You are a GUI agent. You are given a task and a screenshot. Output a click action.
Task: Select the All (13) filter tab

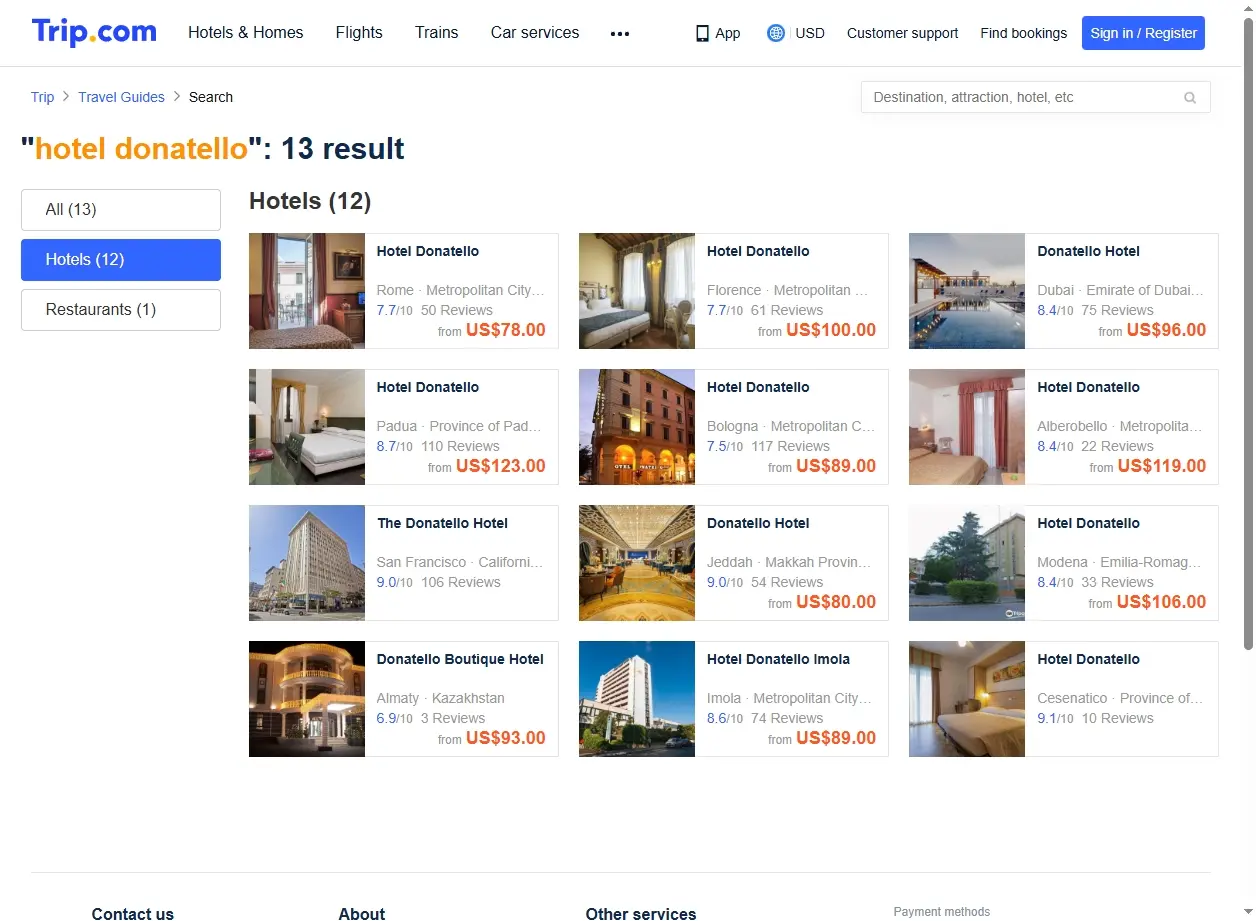(x=121, y=210)
